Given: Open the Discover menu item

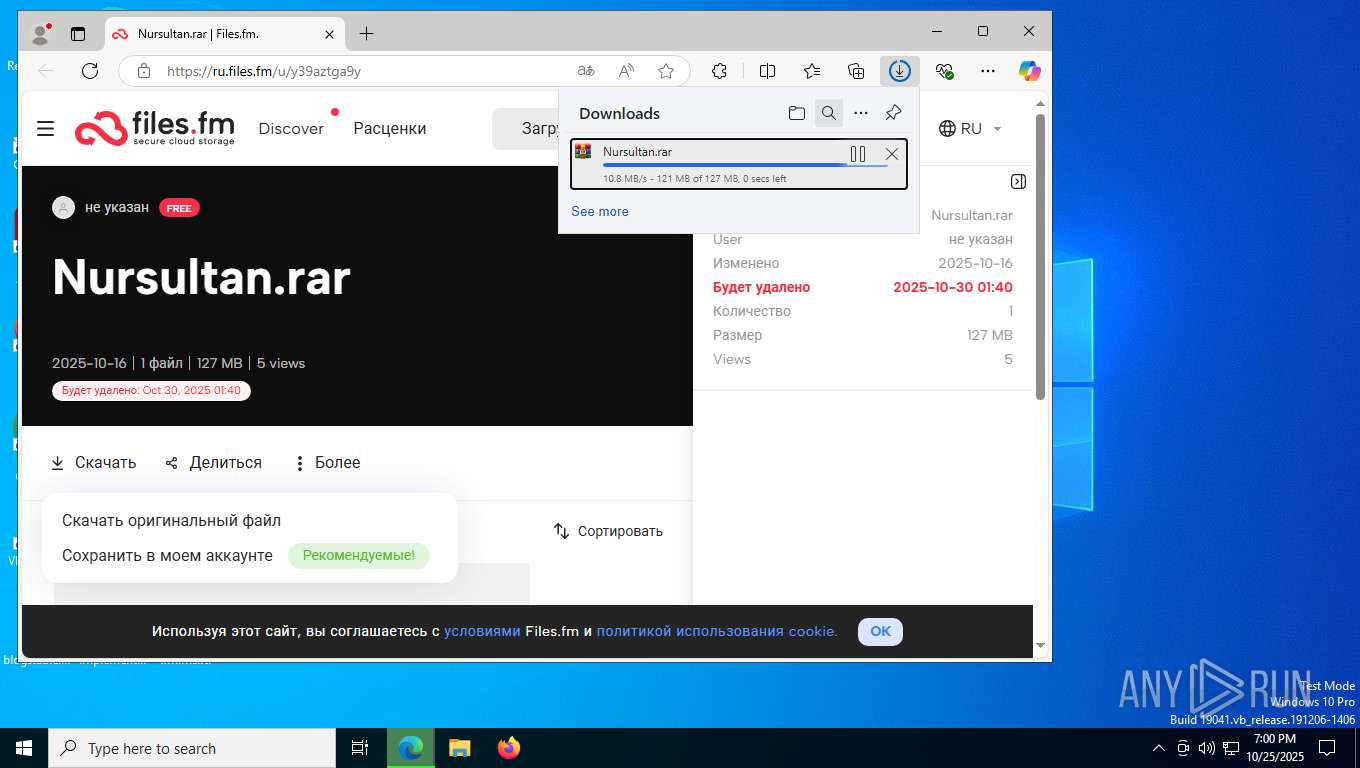Looking at the screenshot, I should (x=291, y=128).
